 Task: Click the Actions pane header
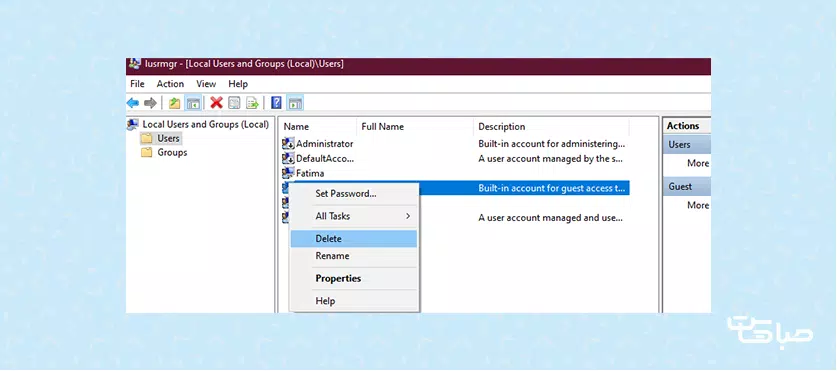point(687,126)
